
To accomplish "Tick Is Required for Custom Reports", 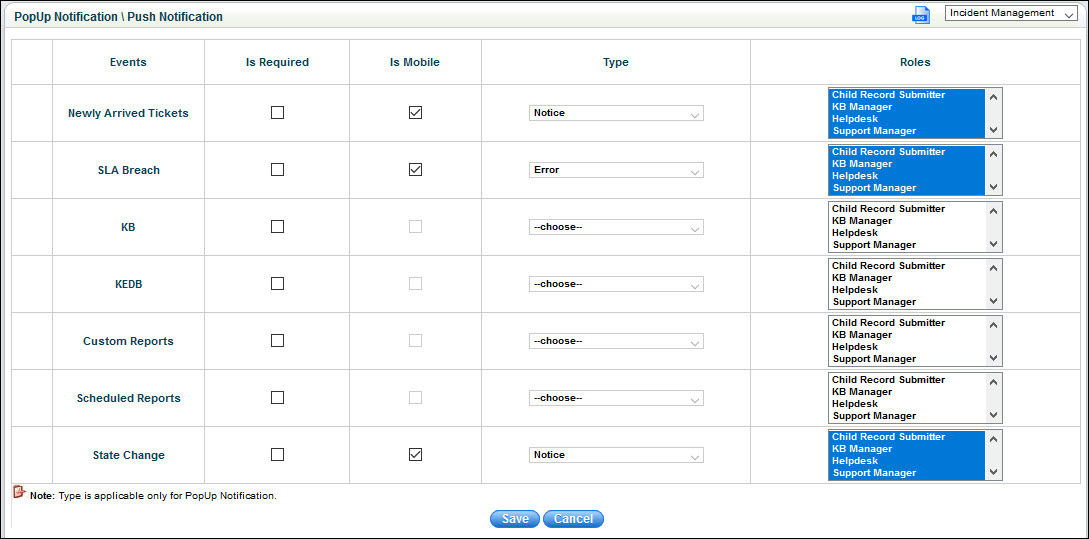I will (x=277, y=340).
